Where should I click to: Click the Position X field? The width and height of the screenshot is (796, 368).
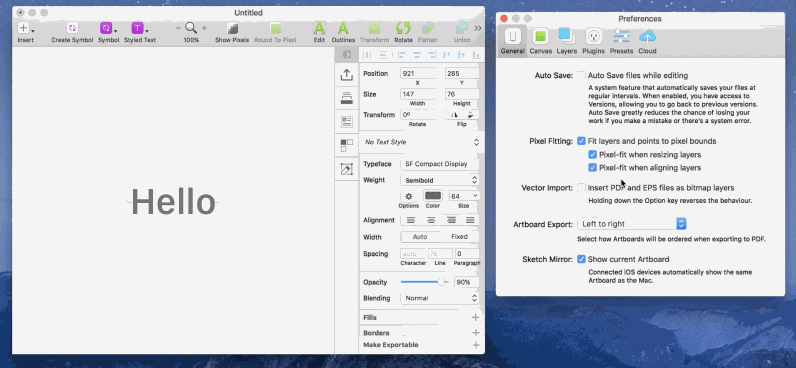tap(417, 74)
